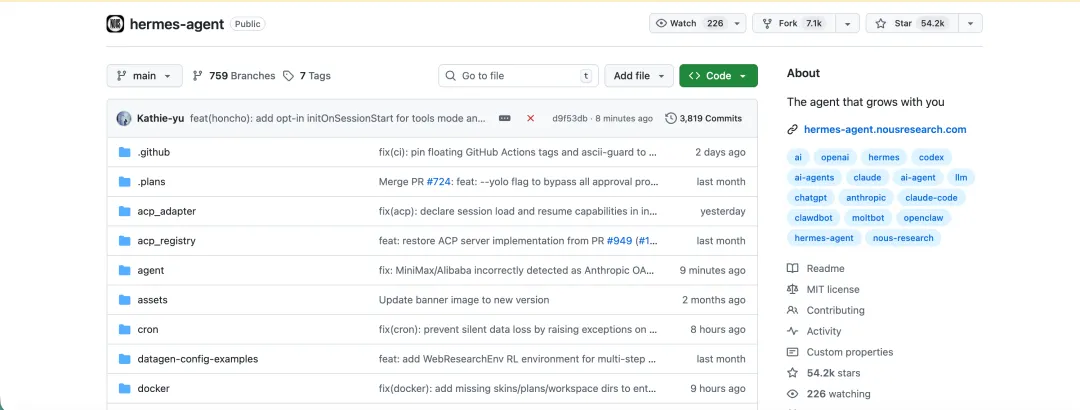Open the 3,819 Commits history link
The image size is (1080, 410).
tap(703, 119)
